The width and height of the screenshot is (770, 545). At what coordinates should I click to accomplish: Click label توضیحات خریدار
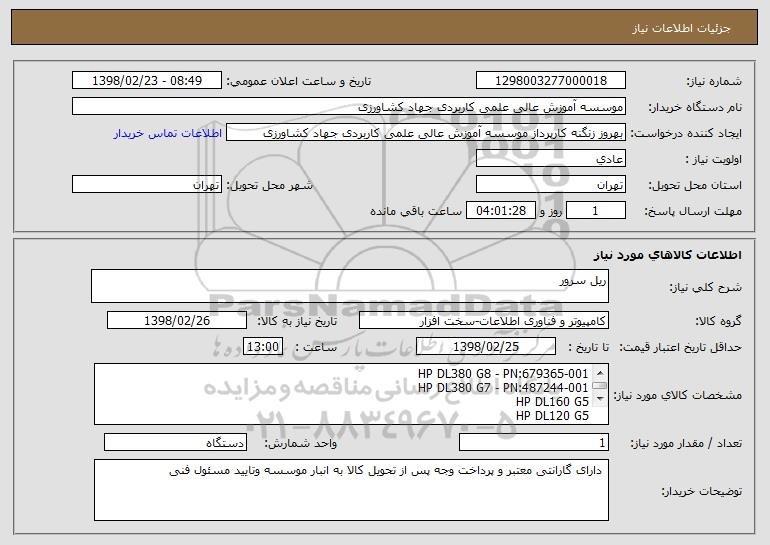point(701,491)
